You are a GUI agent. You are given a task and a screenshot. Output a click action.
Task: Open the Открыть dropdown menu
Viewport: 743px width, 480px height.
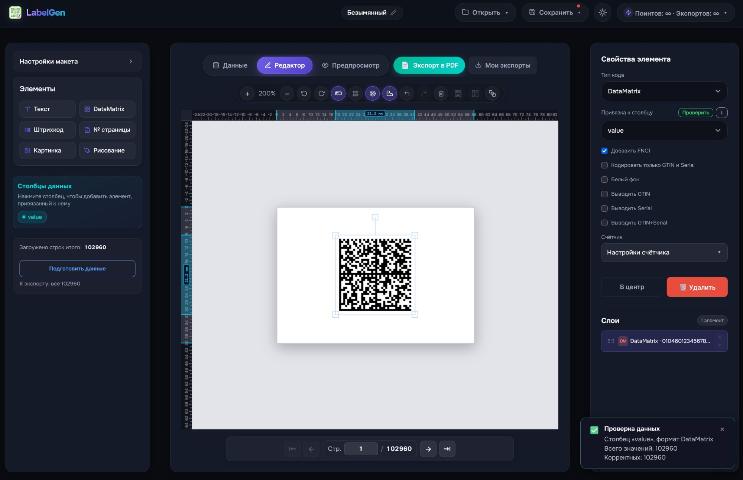(x=485, y=12)
